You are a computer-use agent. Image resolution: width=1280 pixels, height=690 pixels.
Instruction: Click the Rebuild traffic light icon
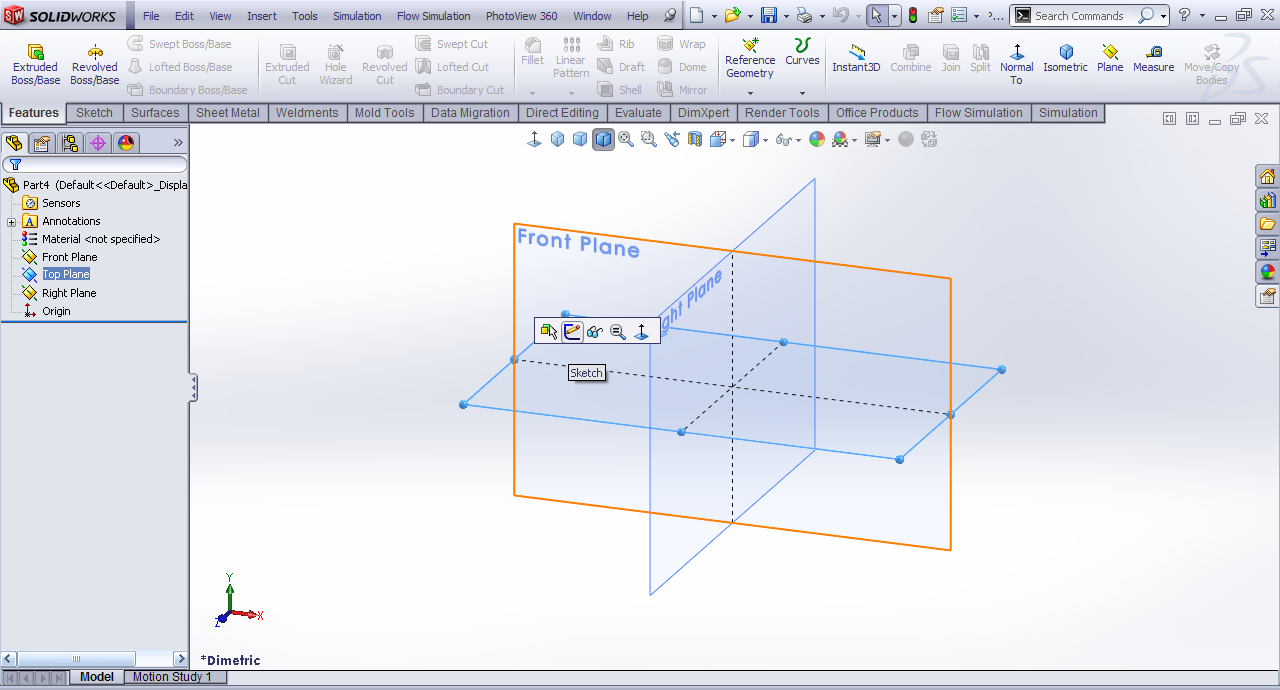click(912, 16)
